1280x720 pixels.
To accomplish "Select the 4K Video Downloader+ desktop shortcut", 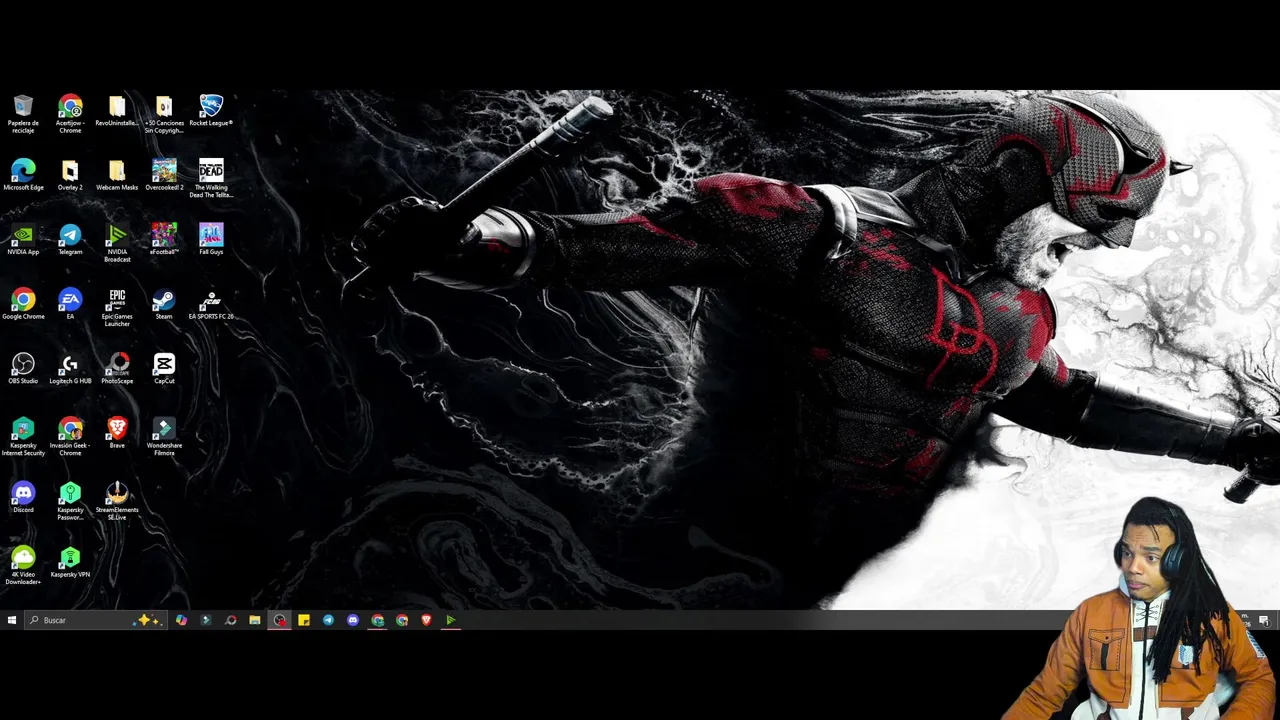I will [23, 566].
